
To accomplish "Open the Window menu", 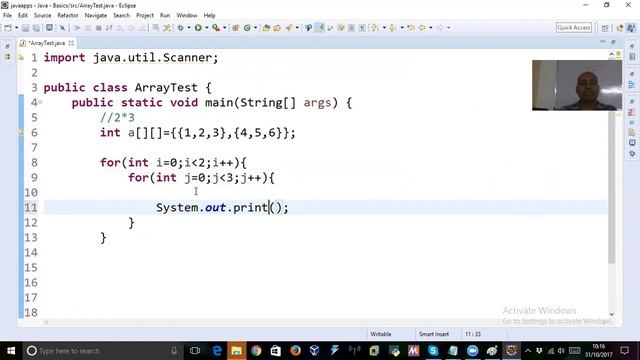I will 187,16.
